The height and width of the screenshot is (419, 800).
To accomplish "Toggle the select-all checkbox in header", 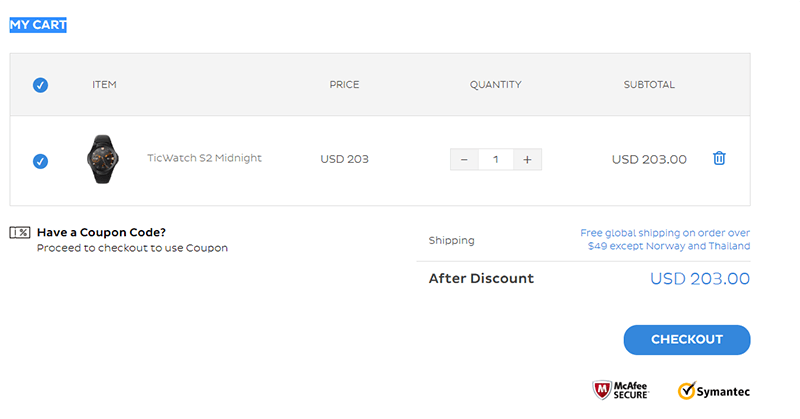I will 40,85.
